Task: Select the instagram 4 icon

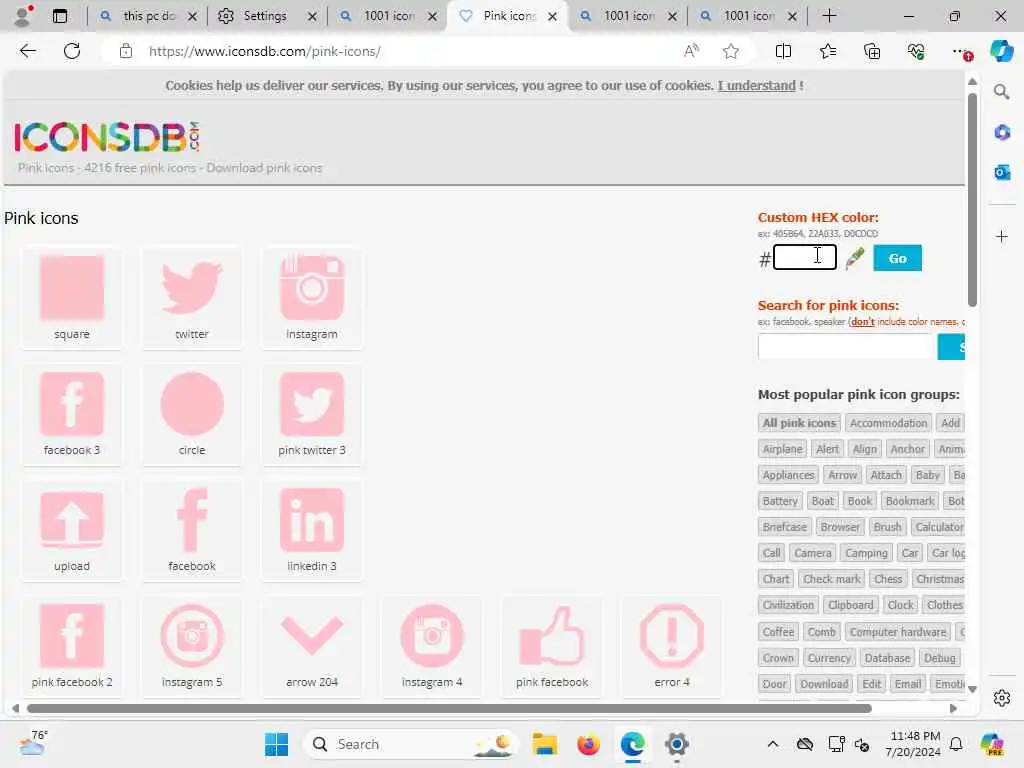Action: pyautogui.click(x=432, y=635)
